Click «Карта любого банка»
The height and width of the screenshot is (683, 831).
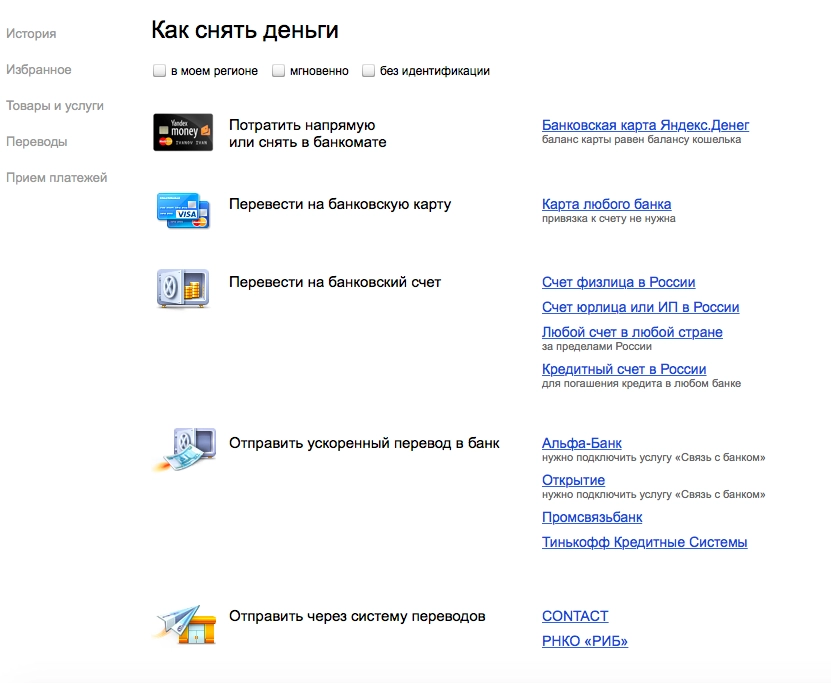[607, 203]
